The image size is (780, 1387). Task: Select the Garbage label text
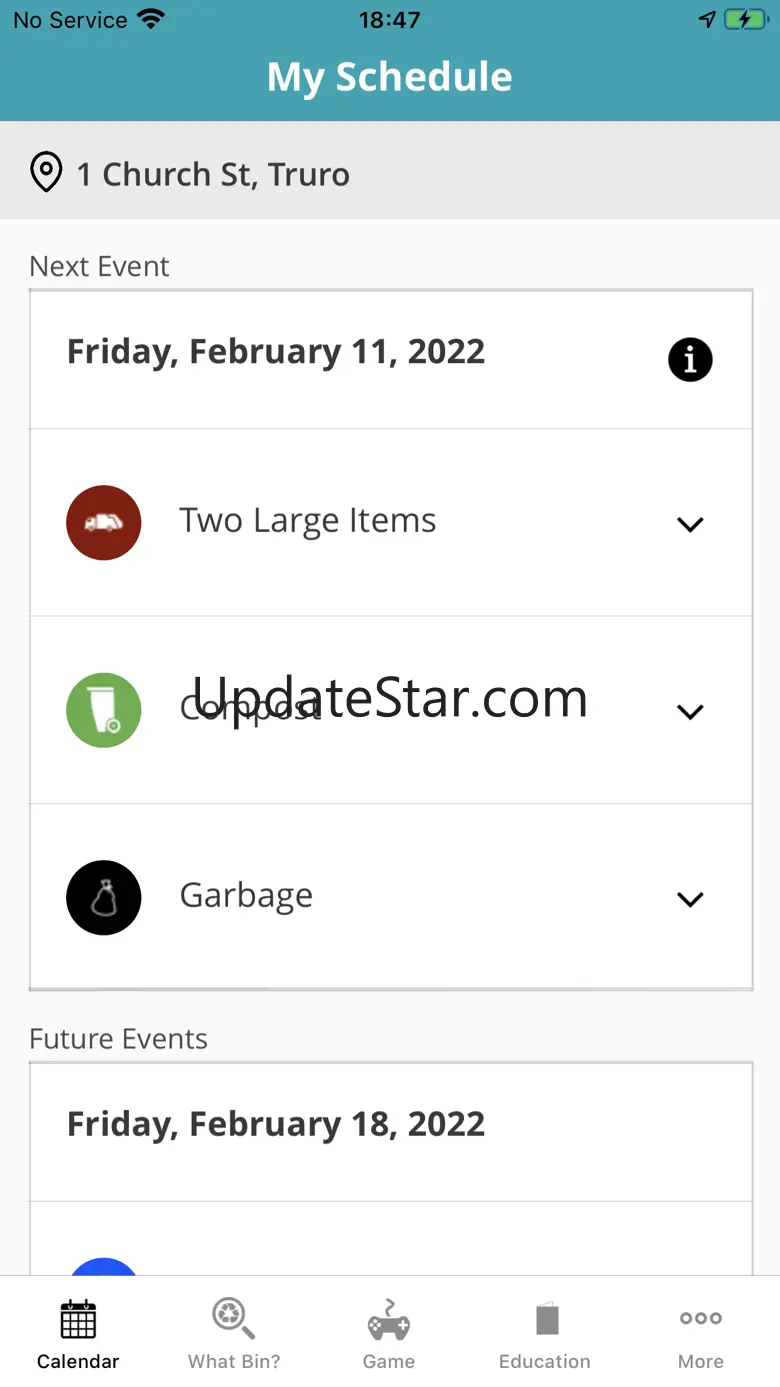[x=246, y=896]
